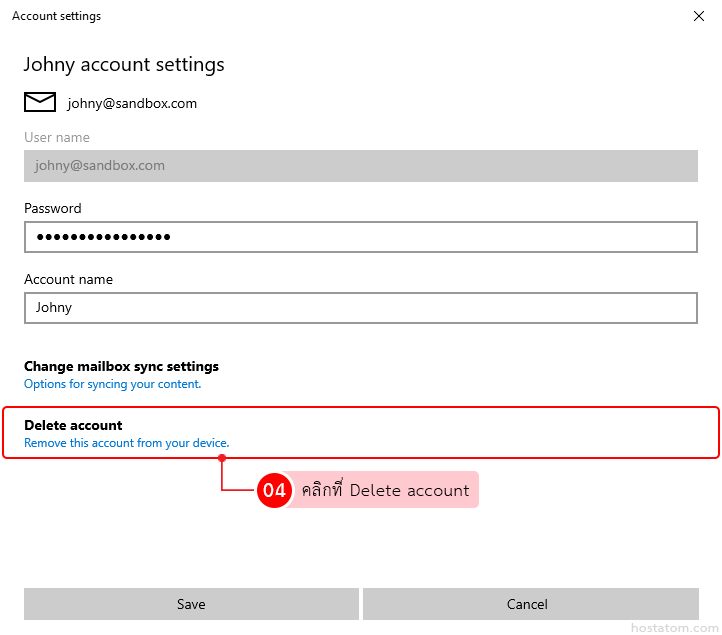722x635 pixels.
Task: Click the johny@sandbox.com address beside the envelope
Action: tap(132, 103)
